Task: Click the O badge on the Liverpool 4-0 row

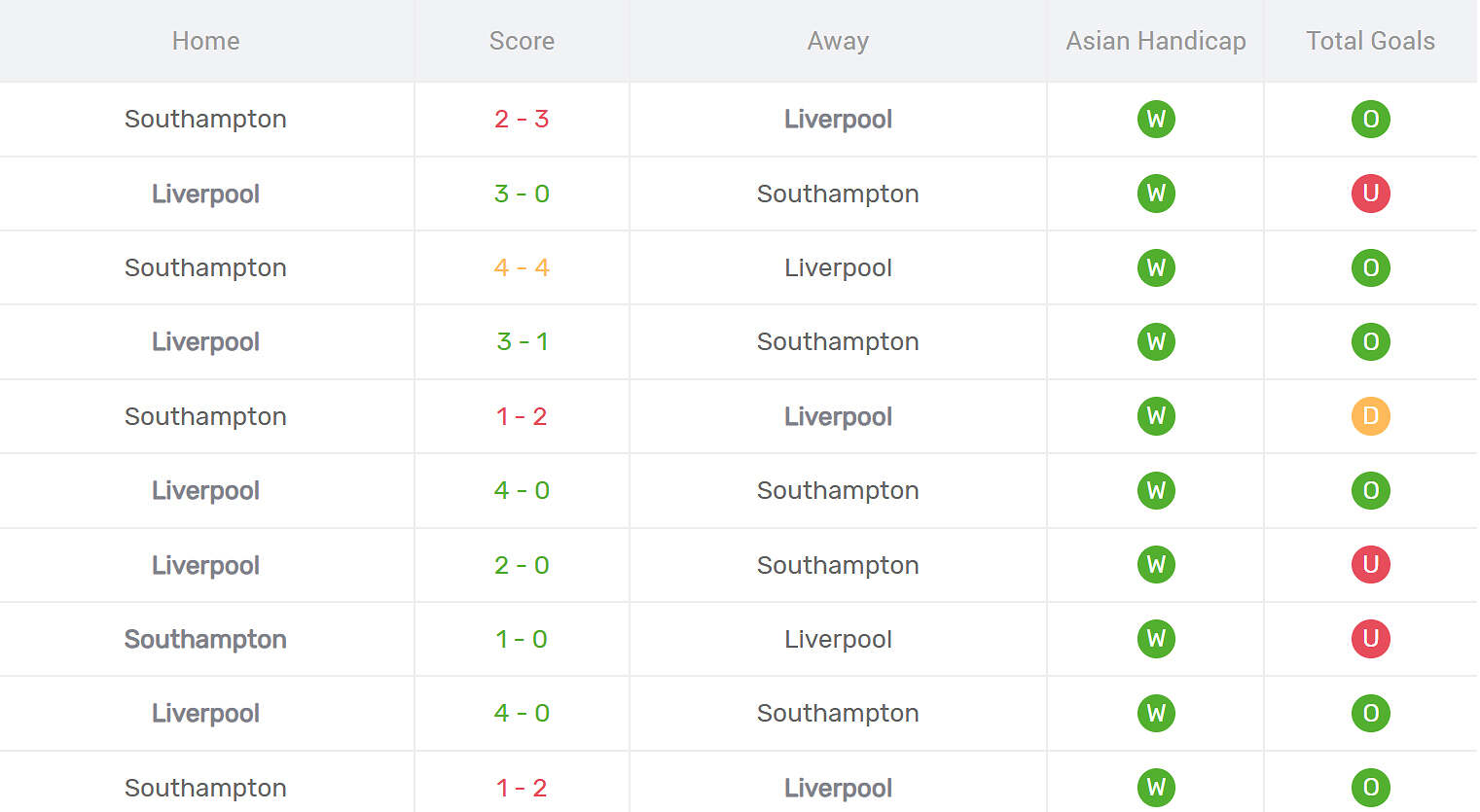Action: 1370,490
